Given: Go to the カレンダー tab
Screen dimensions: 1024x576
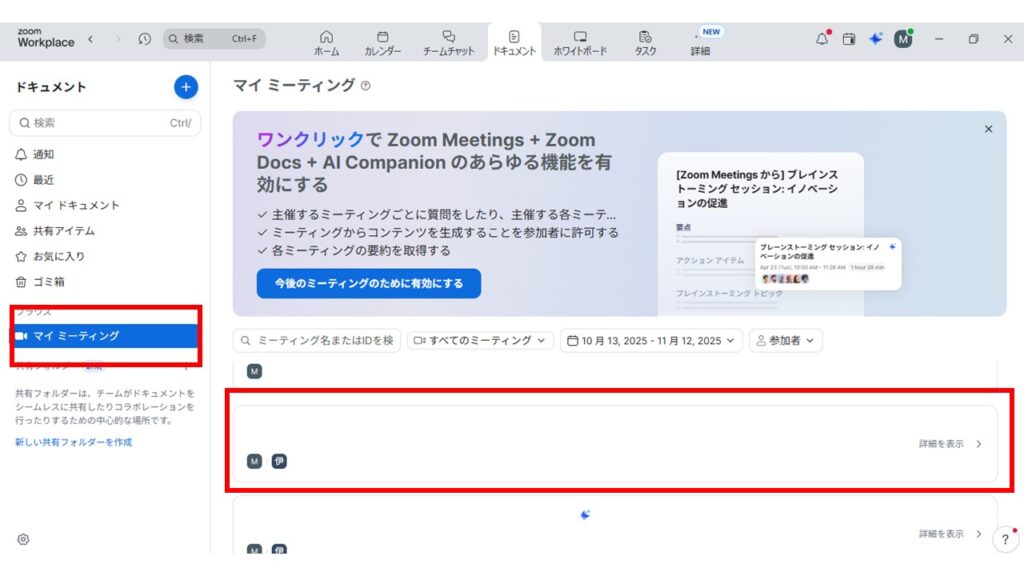Looking at the screenshot, I should click(x=383, y=42).
